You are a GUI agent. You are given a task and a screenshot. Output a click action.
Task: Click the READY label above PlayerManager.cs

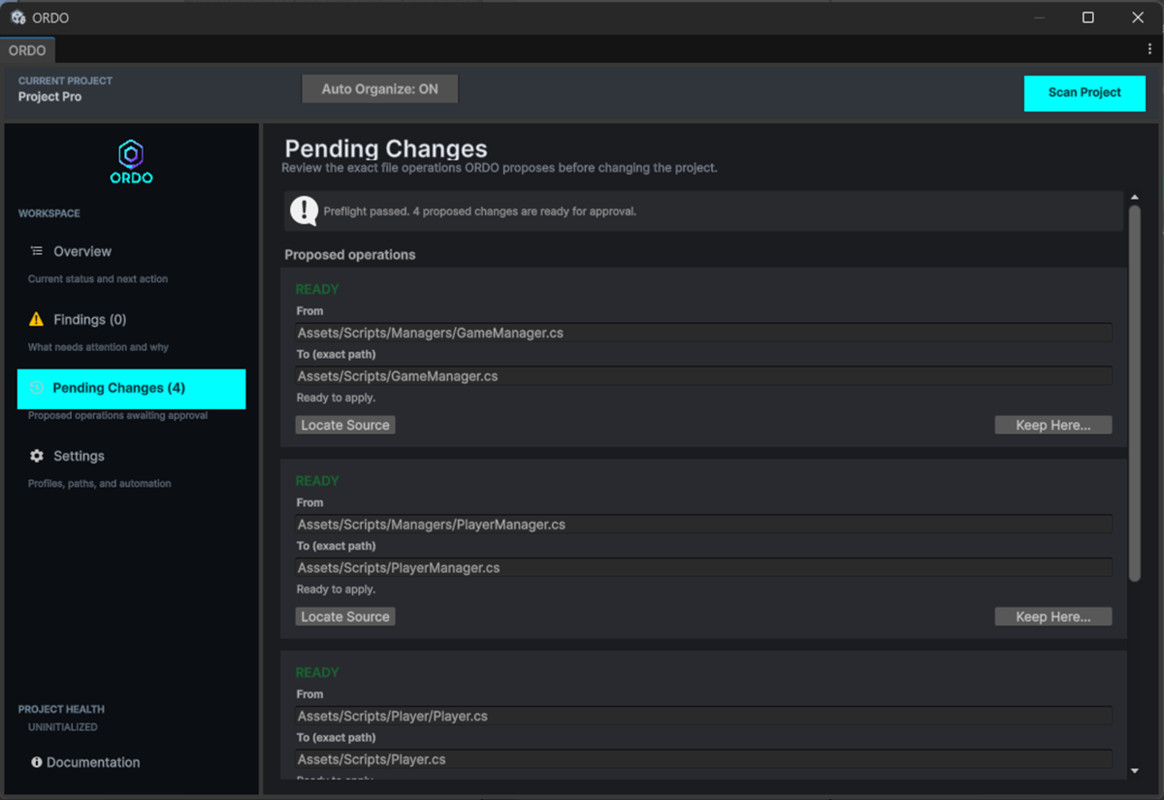coord(317,480)
